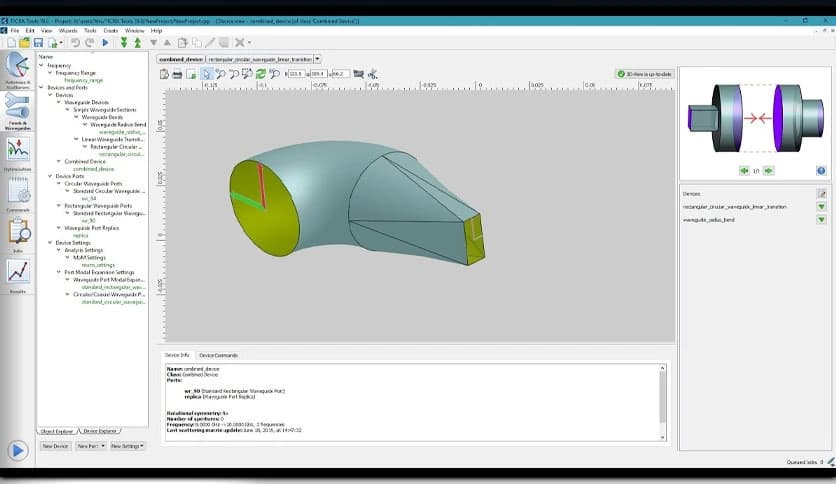Collapse the Device Ports tree node

[x=49, y=176]
